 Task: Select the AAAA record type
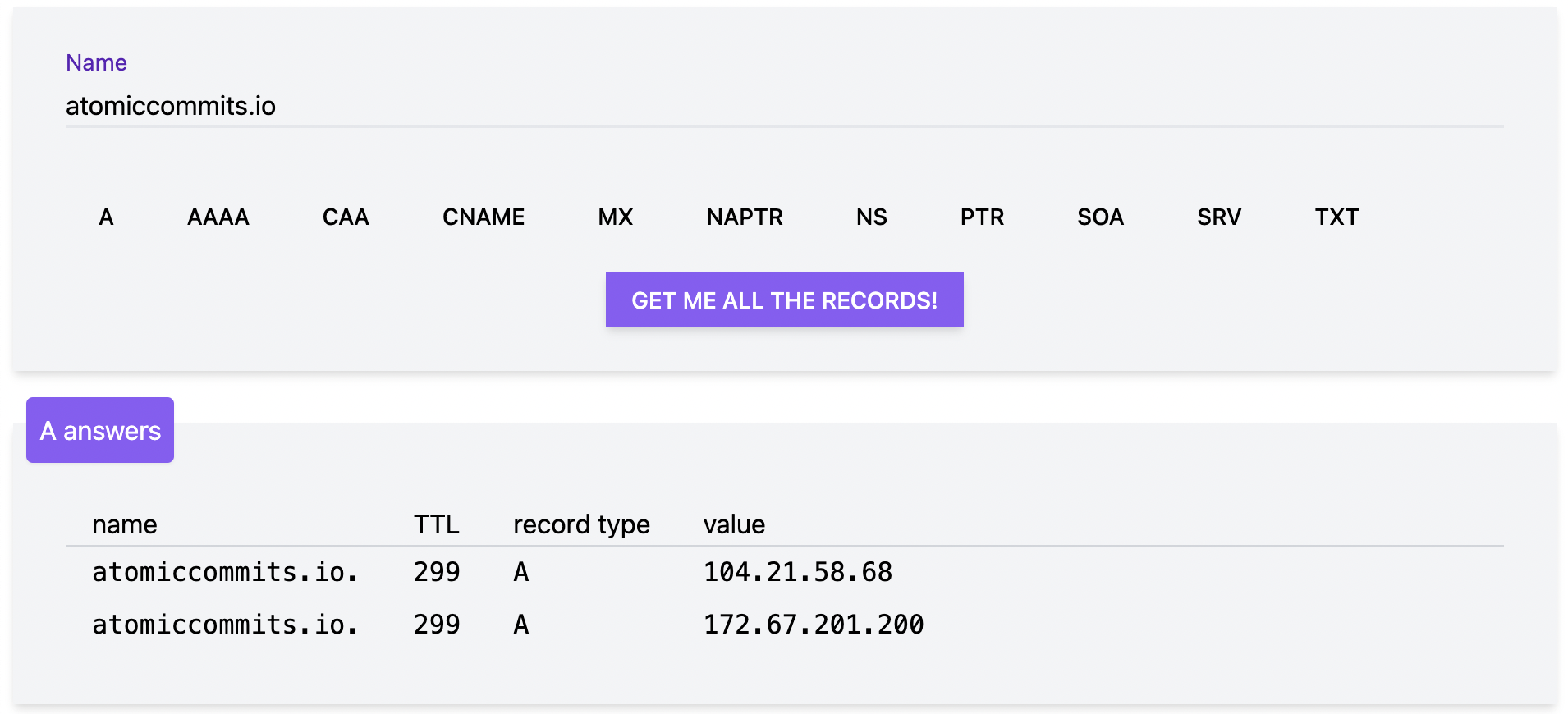pyautogui.click(x=218, y=217)
